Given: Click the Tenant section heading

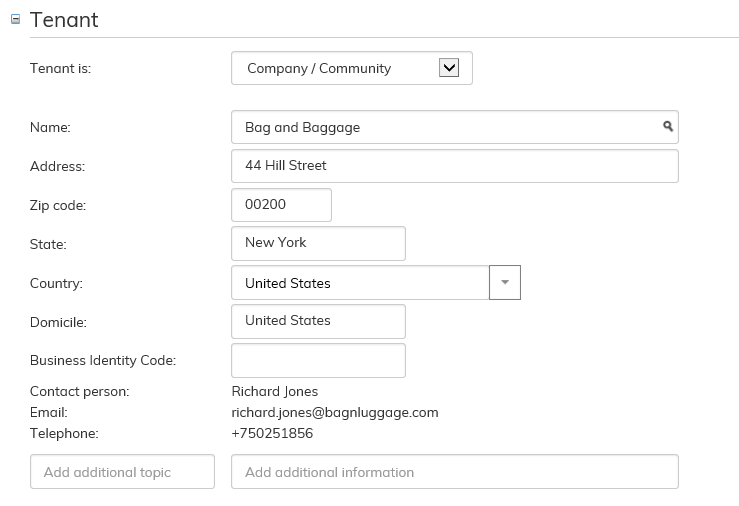Looking at the screenshot, I should pos(64,20).
